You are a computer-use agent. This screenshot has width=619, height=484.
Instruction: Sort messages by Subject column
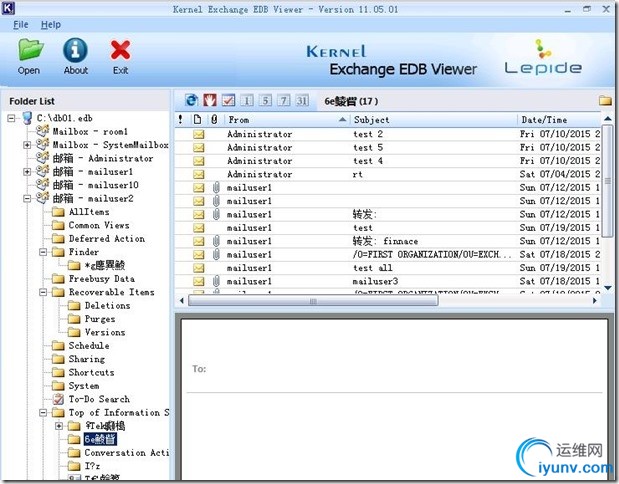(x=434, y=119)
